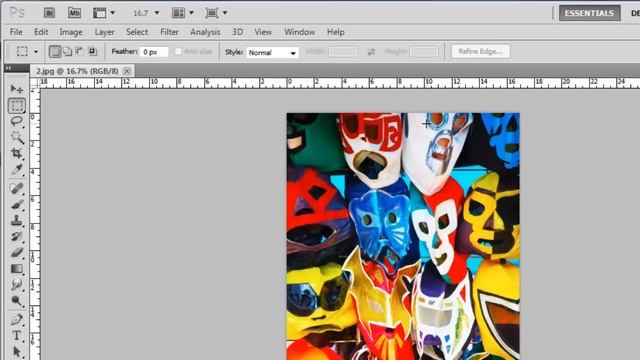This screenshot has width=640, height=360.
Task: Select the Dodge tool
Action: (x=17, y=301)
